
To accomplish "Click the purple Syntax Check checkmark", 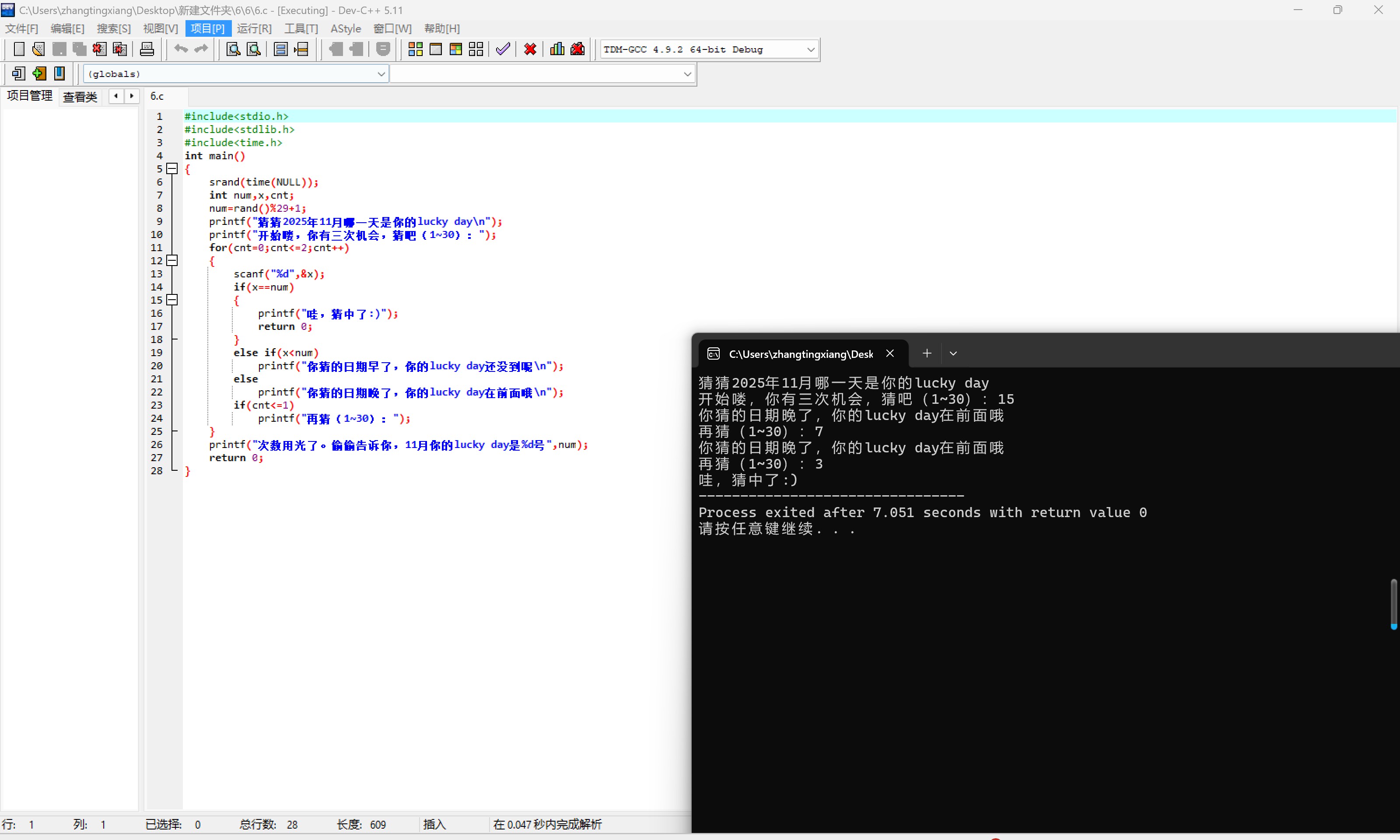I will (503, 49).
